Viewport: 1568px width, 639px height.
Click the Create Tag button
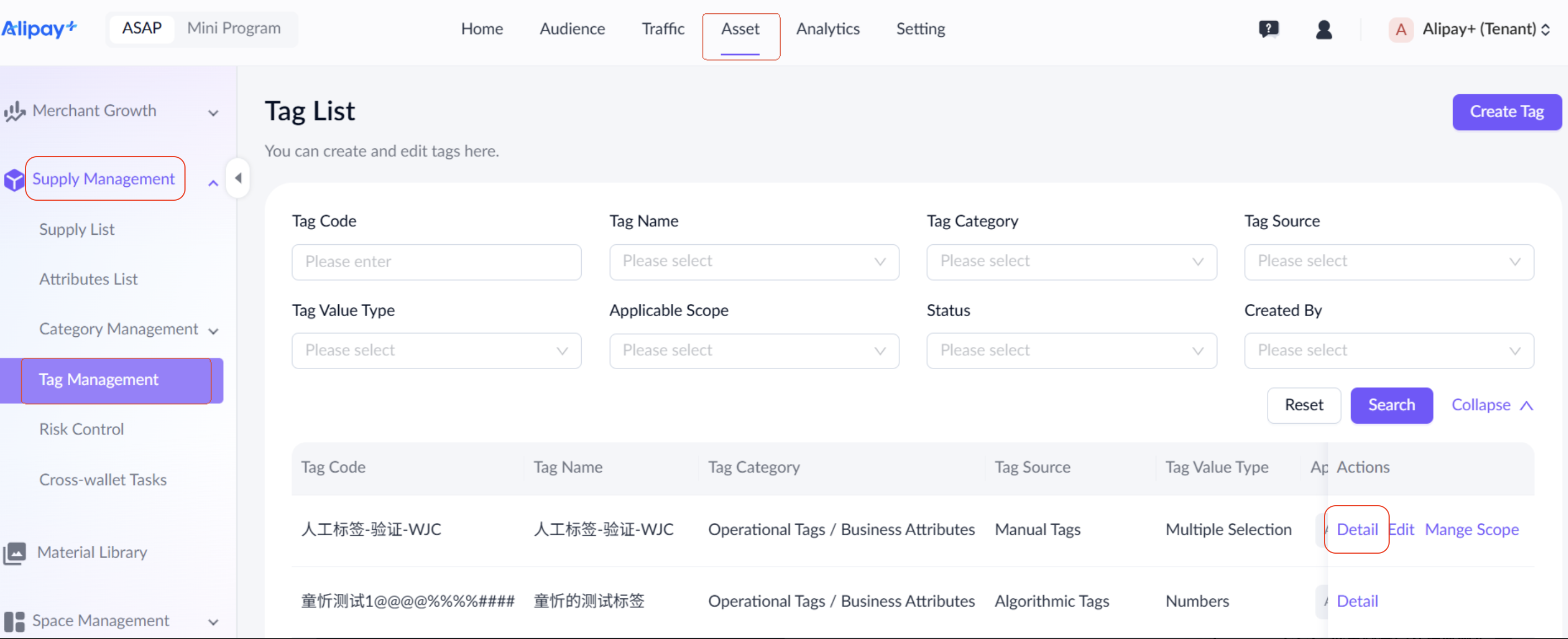click(1506, 112)
